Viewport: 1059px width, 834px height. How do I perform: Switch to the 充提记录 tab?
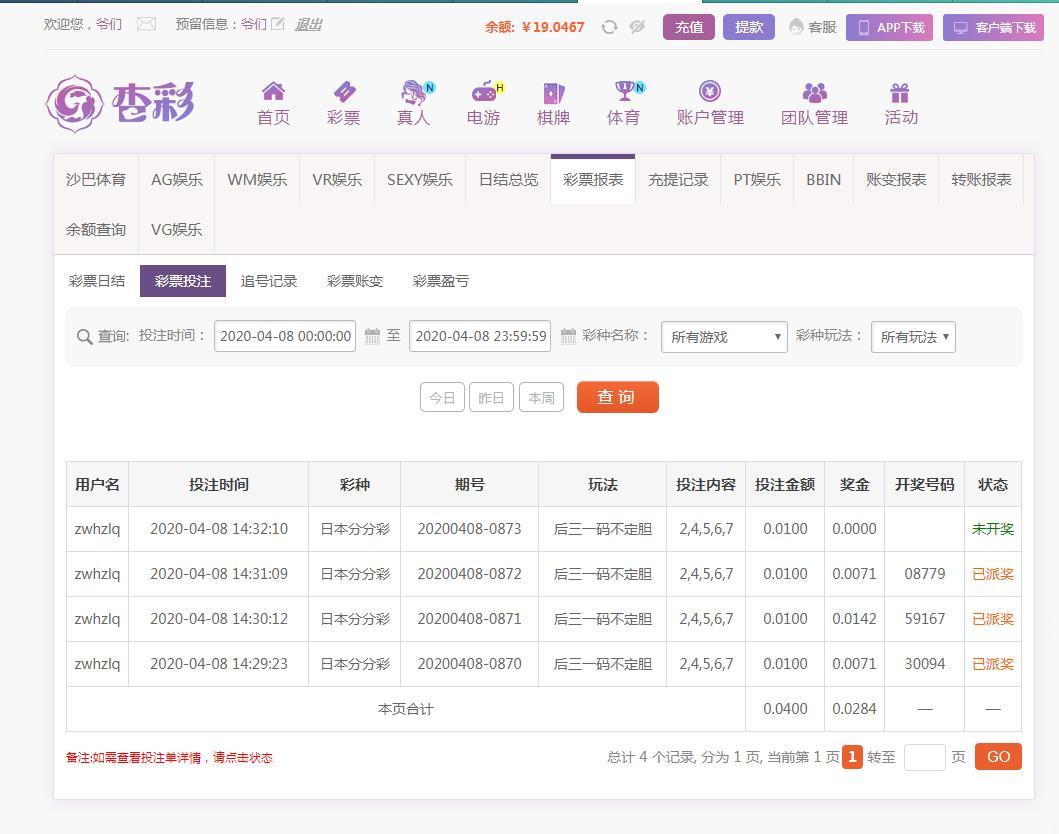pyautogui.click(x=678, y=180)
